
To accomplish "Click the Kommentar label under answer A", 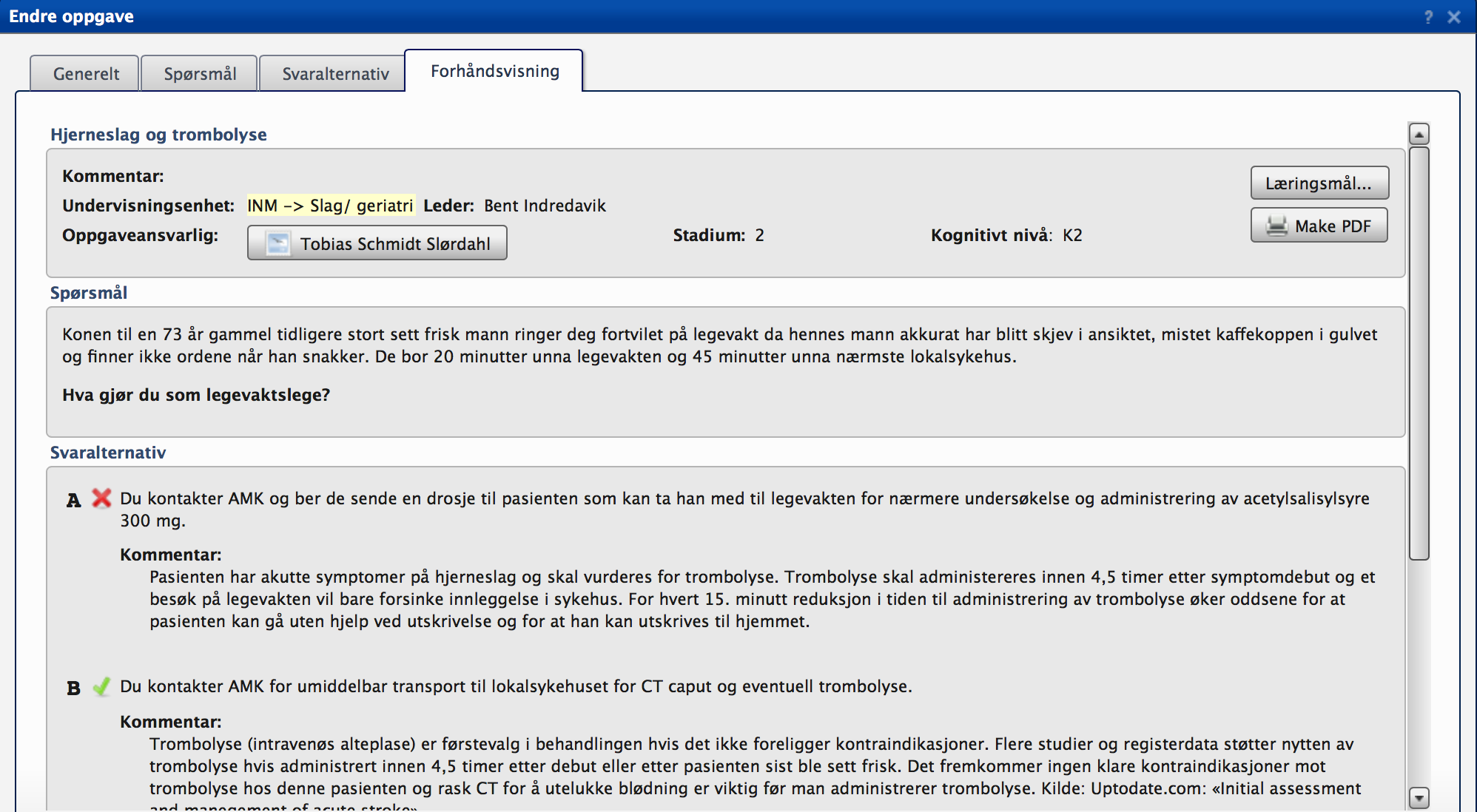I will click(x=171, y=555).
